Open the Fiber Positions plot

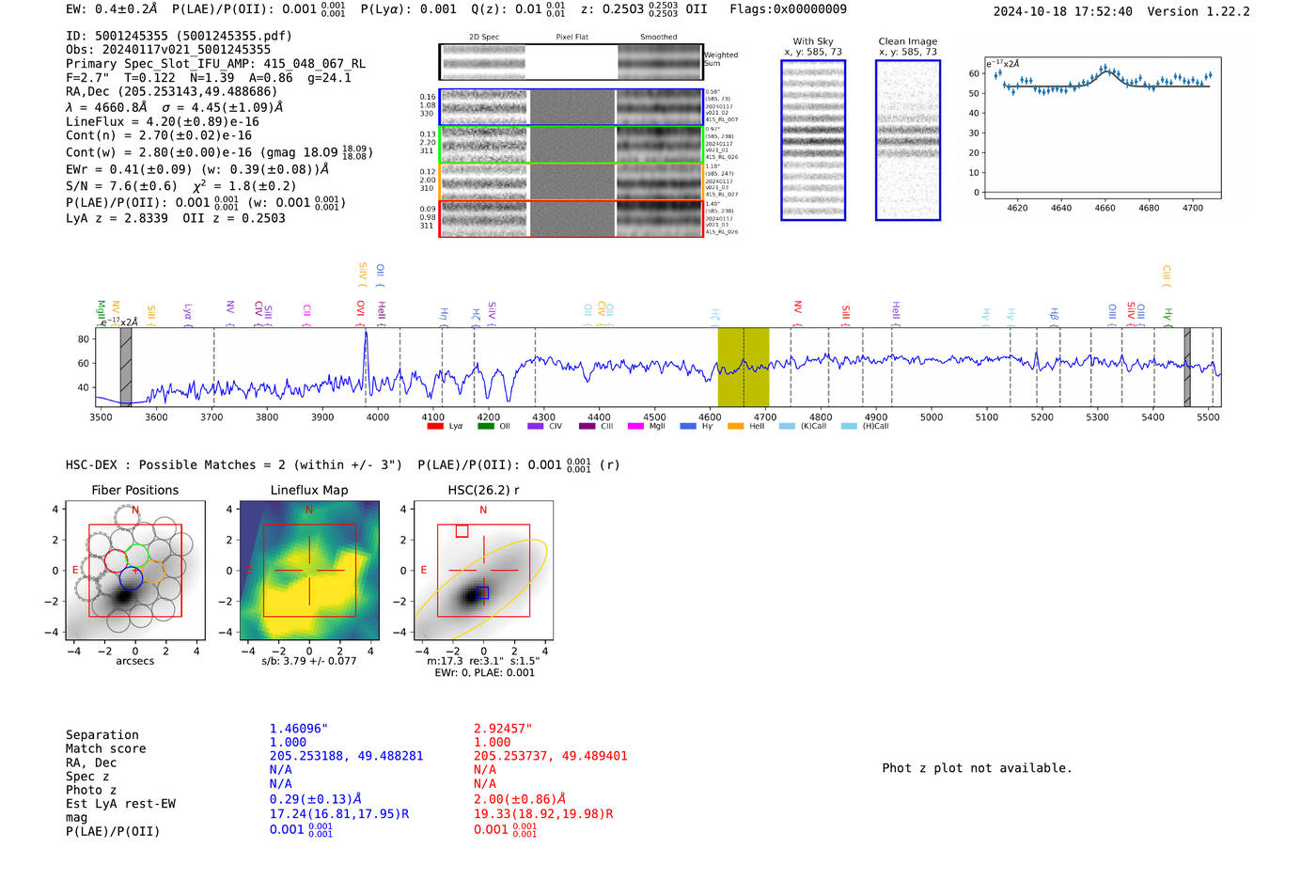click(134, 571)
